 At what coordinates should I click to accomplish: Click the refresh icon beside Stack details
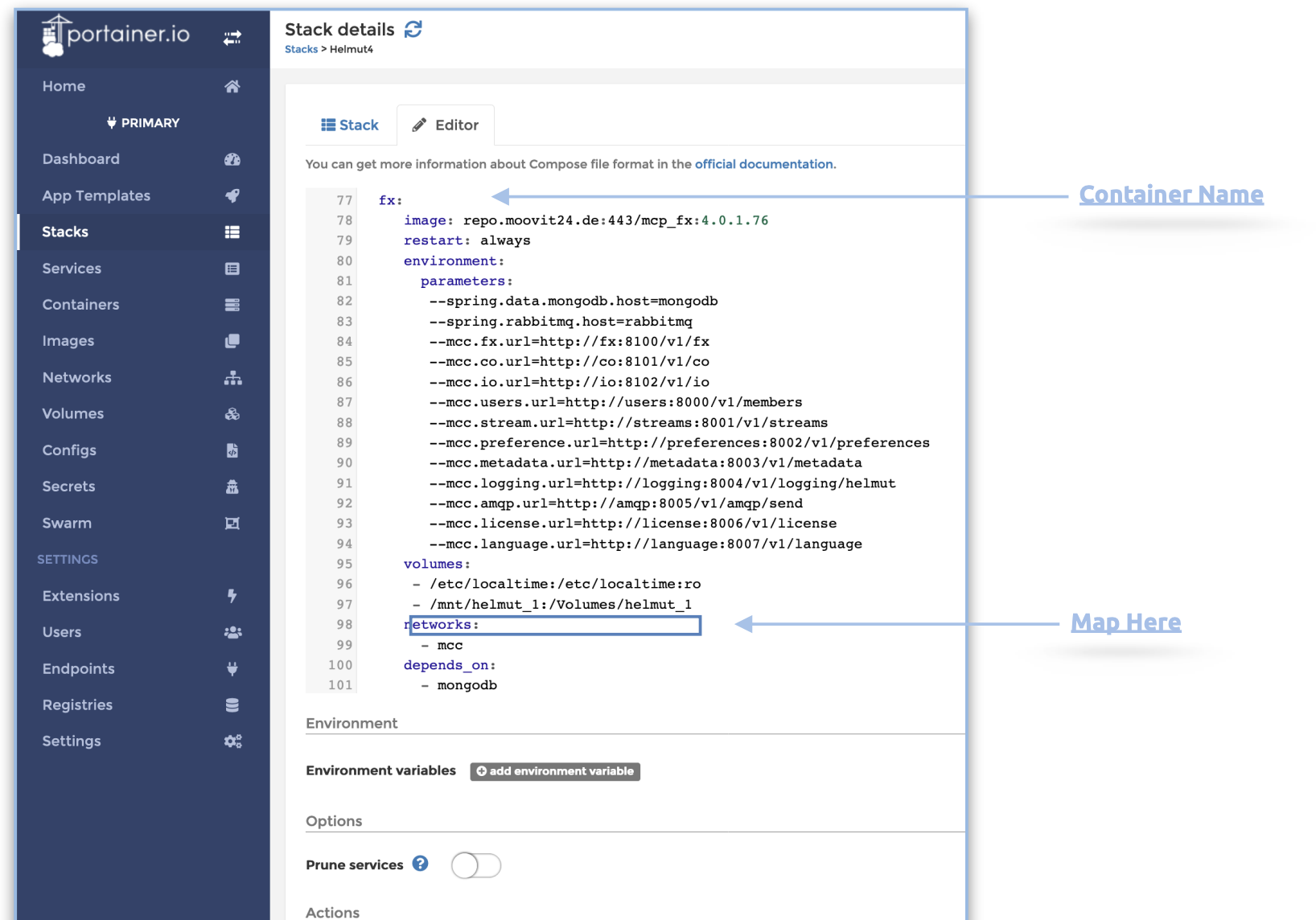click(413, 30)
